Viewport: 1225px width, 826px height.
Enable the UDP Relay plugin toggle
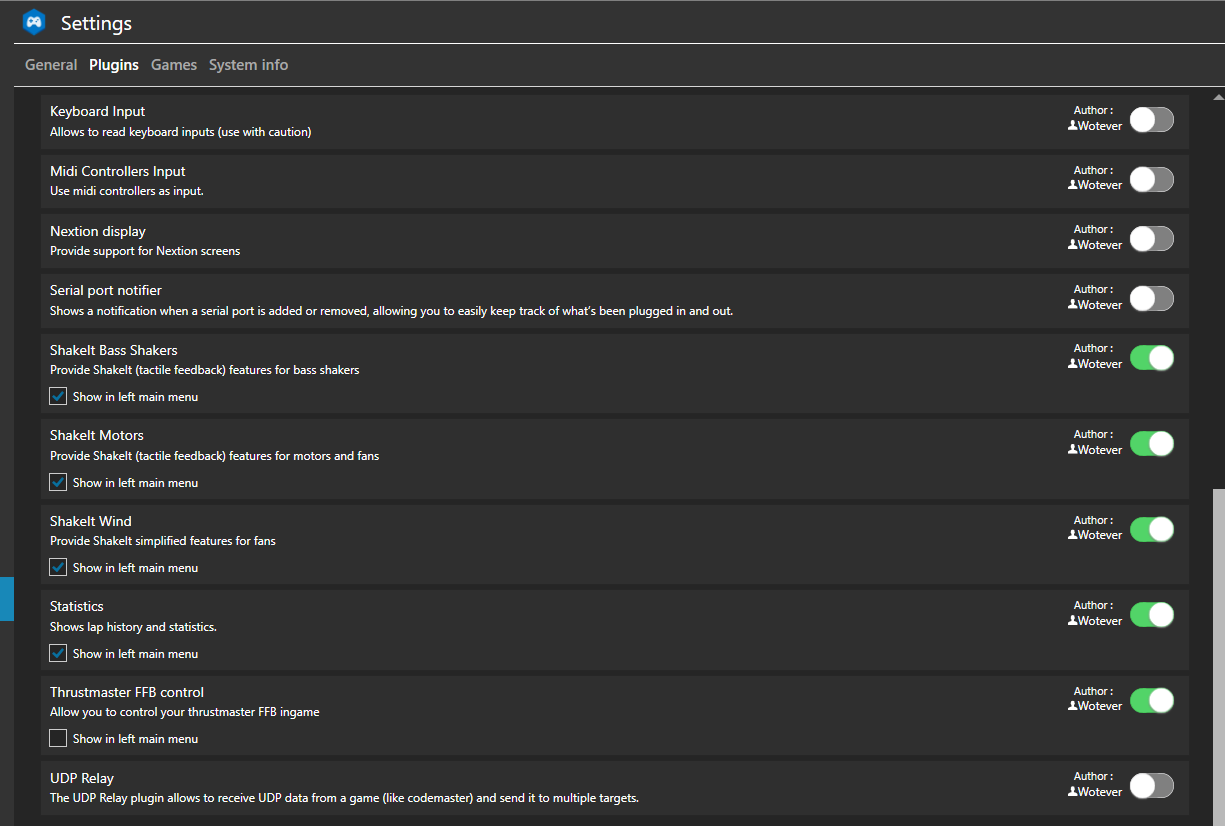pos(1152,785)
